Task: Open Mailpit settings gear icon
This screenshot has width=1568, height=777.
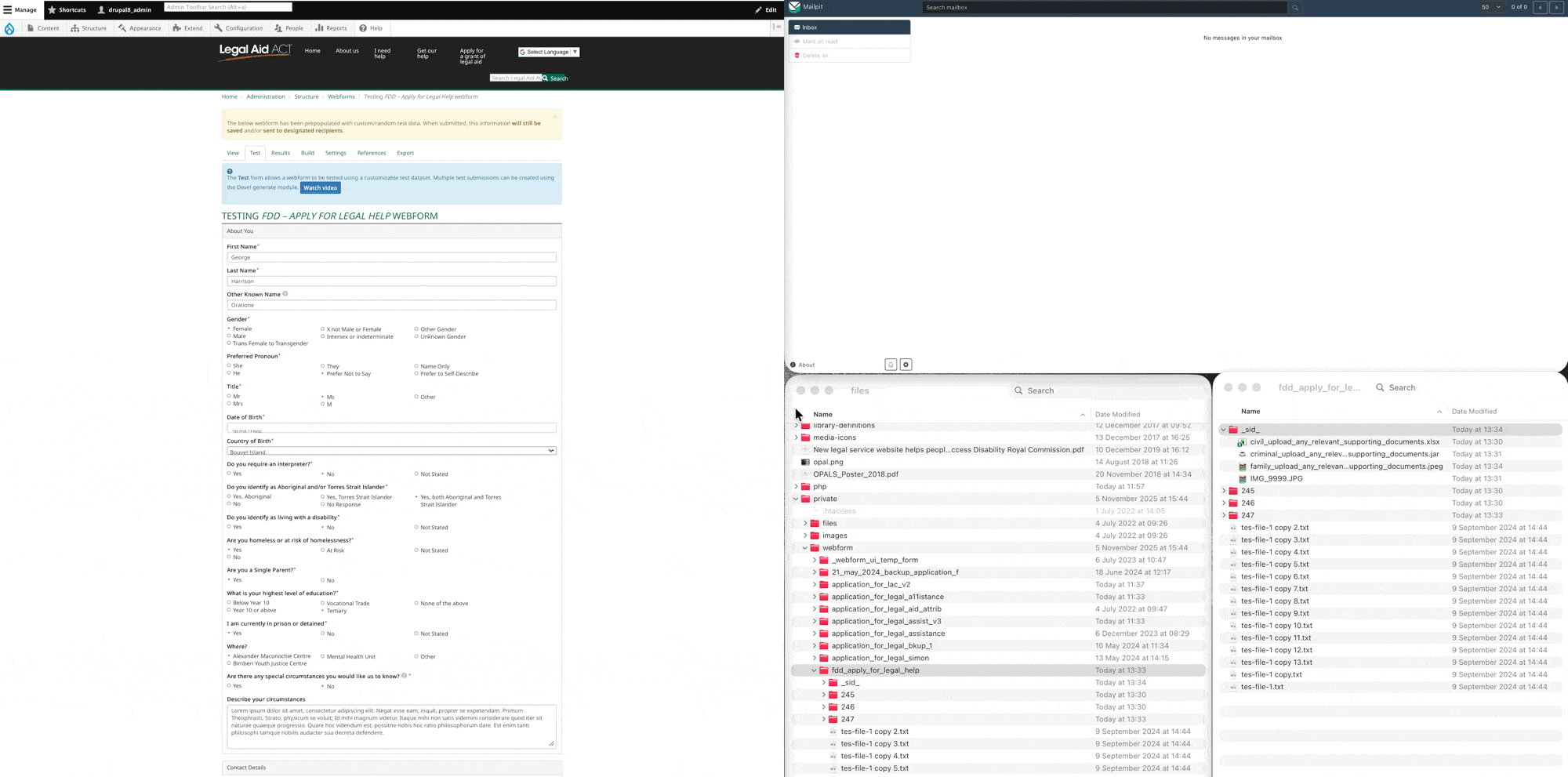Action: pos(906,365)
